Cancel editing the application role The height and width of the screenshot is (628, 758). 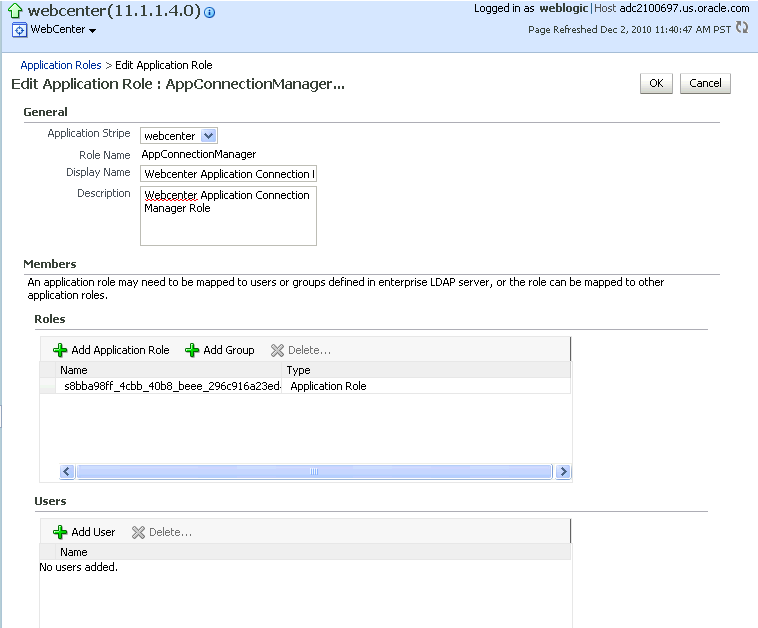point(705,83)
